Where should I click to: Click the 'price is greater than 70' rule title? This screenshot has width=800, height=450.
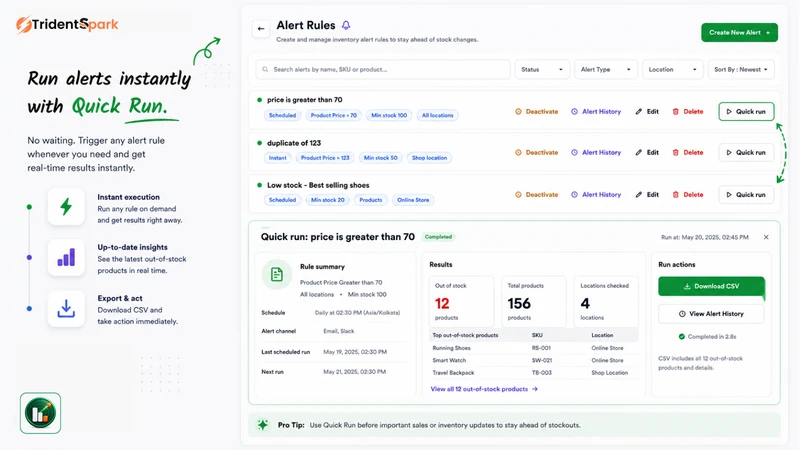[x=305, y=100]
